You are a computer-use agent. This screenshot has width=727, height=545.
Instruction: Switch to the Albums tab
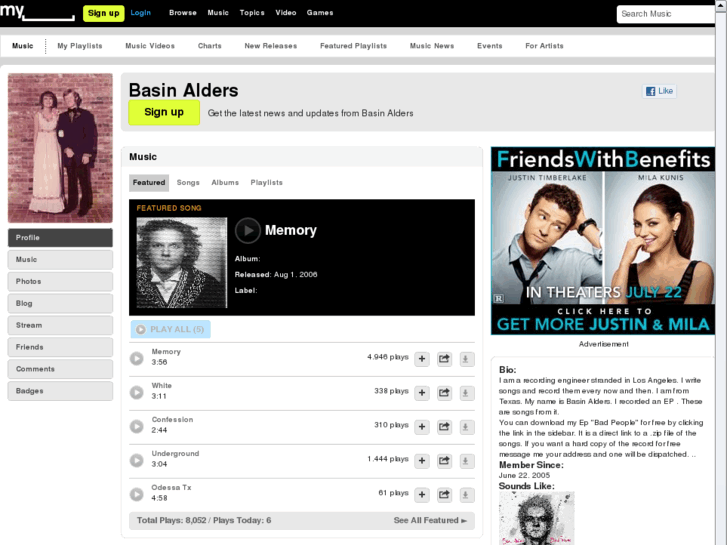pos(225,183)
